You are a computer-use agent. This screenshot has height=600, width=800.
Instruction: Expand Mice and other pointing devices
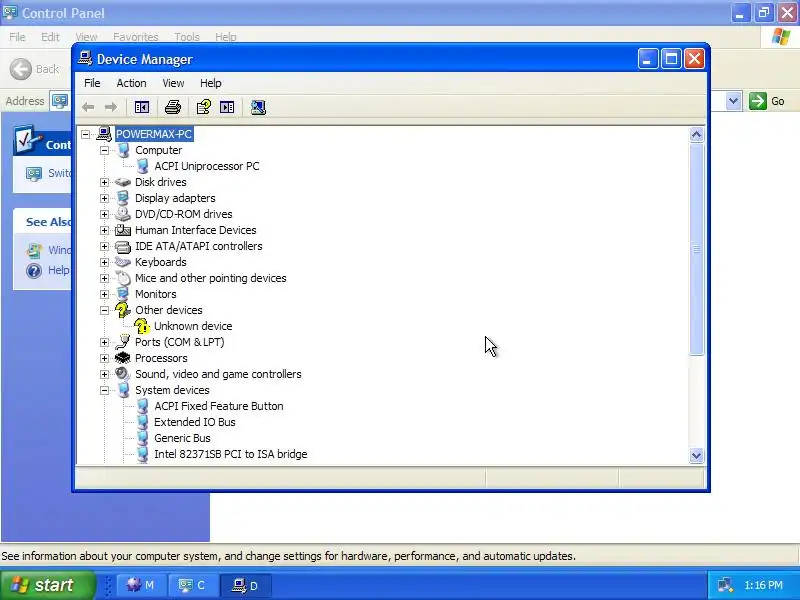[105, 278]
